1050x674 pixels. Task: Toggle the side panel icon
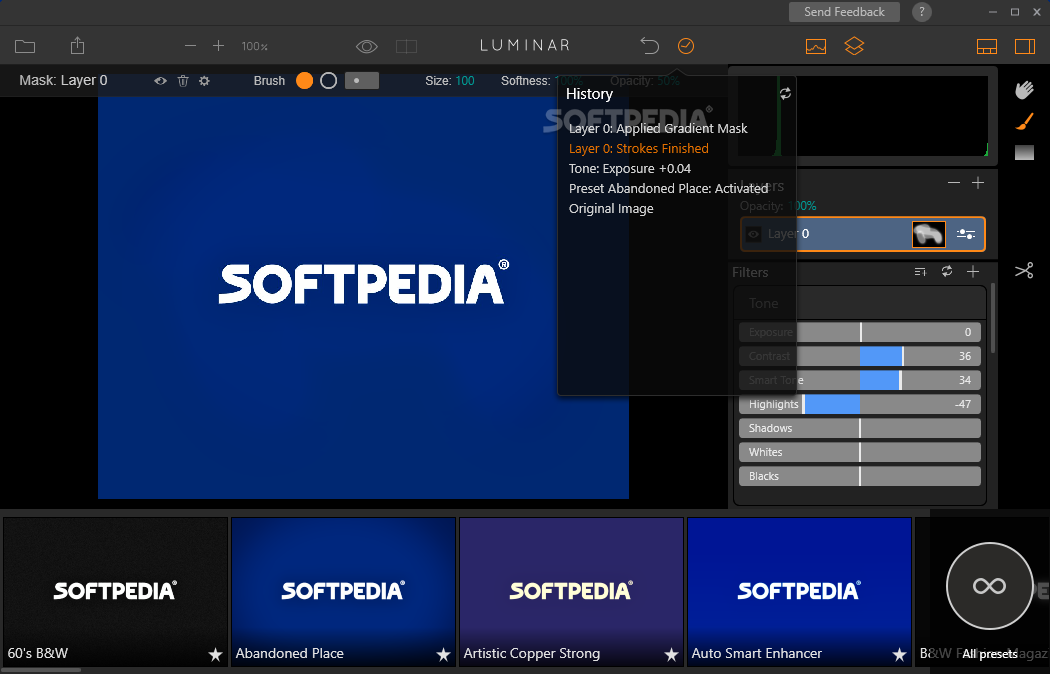click(x=1025, y=46)
